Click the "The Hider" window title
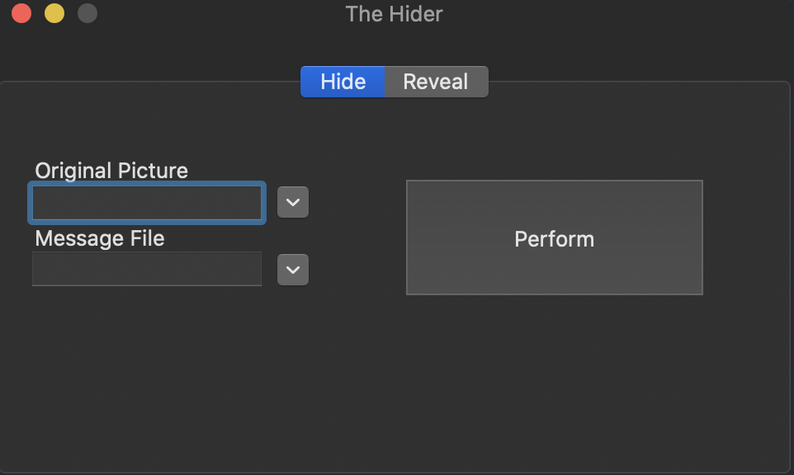This screenshot has width=794, height=475. (x=394, y=14)
